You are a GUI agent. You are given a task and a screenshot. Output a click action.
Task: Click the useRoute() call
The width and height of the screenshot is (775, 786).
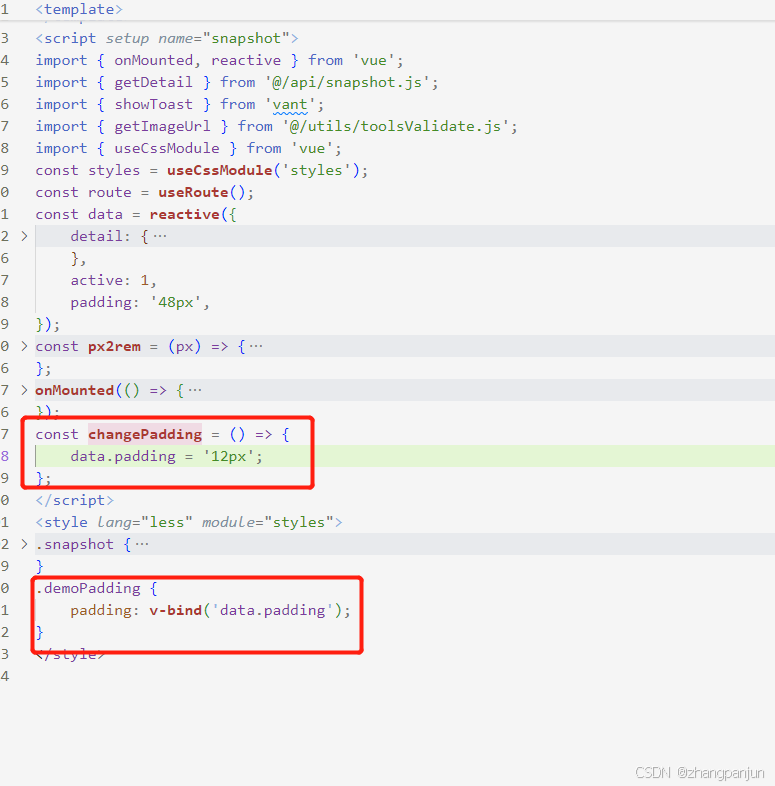[202, 193]
